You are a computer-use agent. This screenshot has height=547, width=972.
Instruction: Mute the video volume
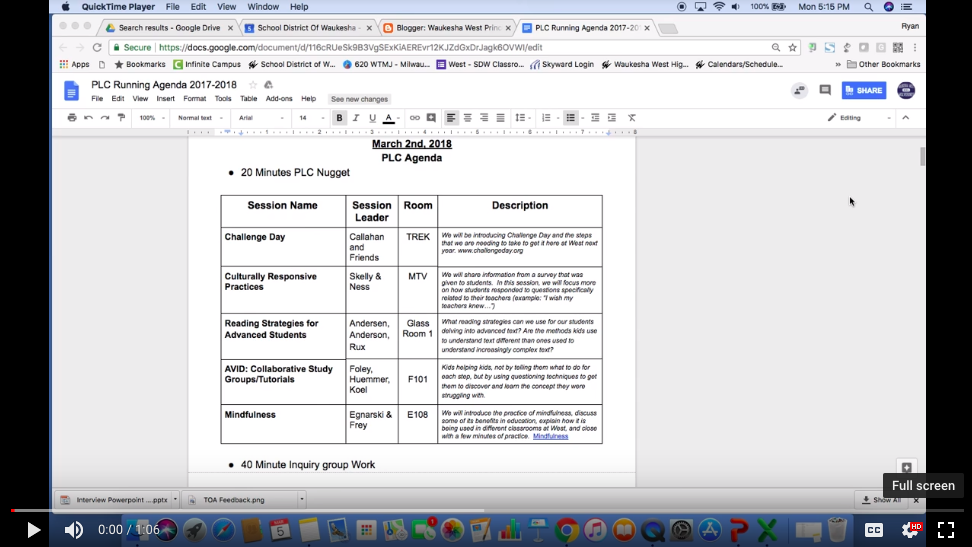pos(74,530)
